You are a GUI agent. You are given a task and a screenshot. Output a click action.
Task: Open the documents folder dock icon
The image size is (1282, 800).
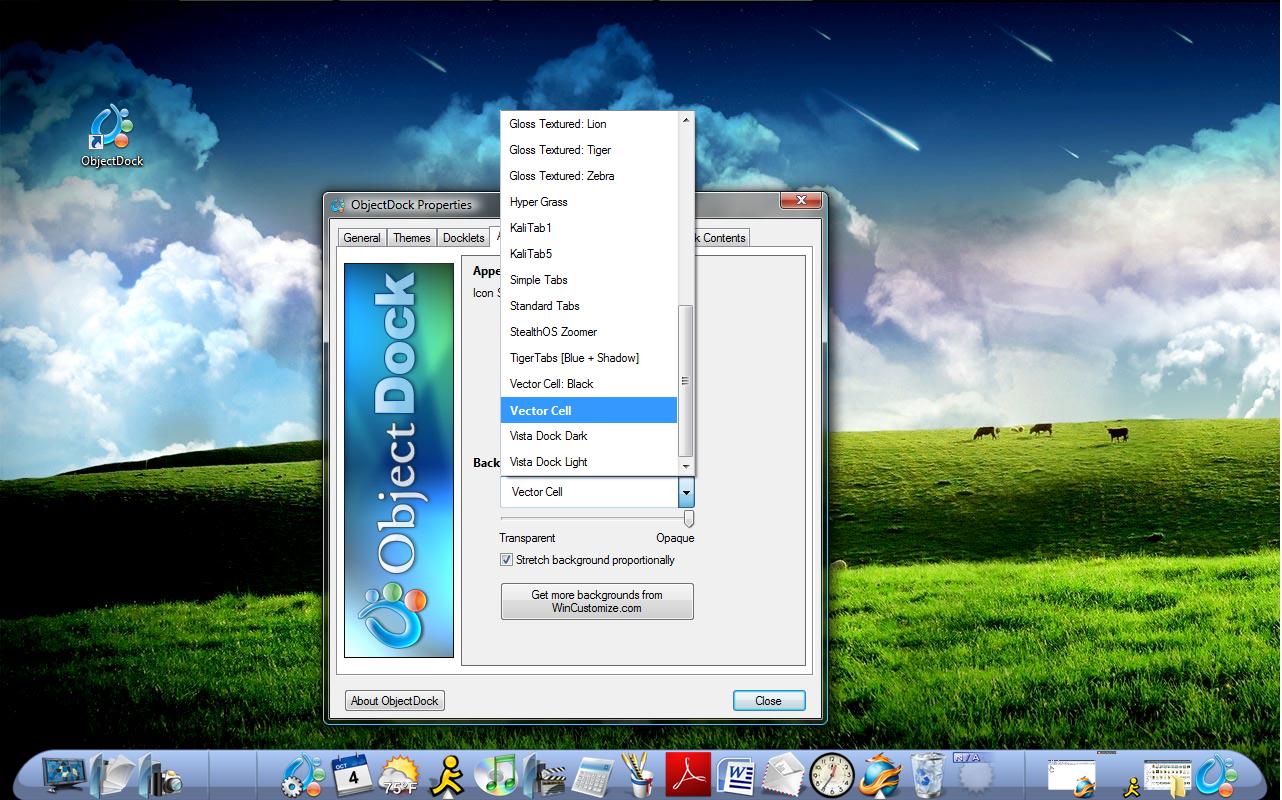111,776
